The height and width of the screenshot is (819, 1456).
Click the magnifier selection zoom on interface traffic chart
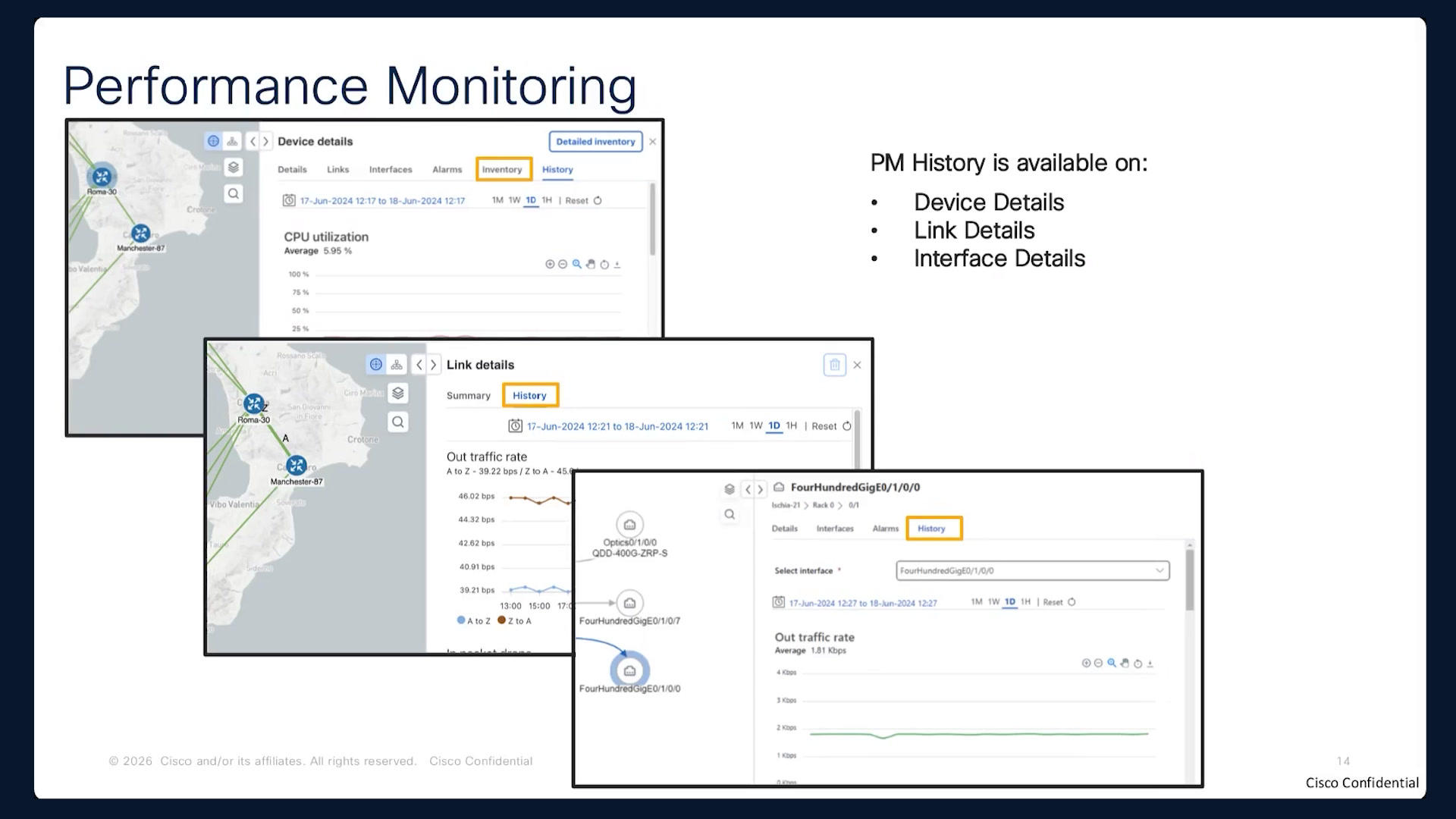[1112, 663]
